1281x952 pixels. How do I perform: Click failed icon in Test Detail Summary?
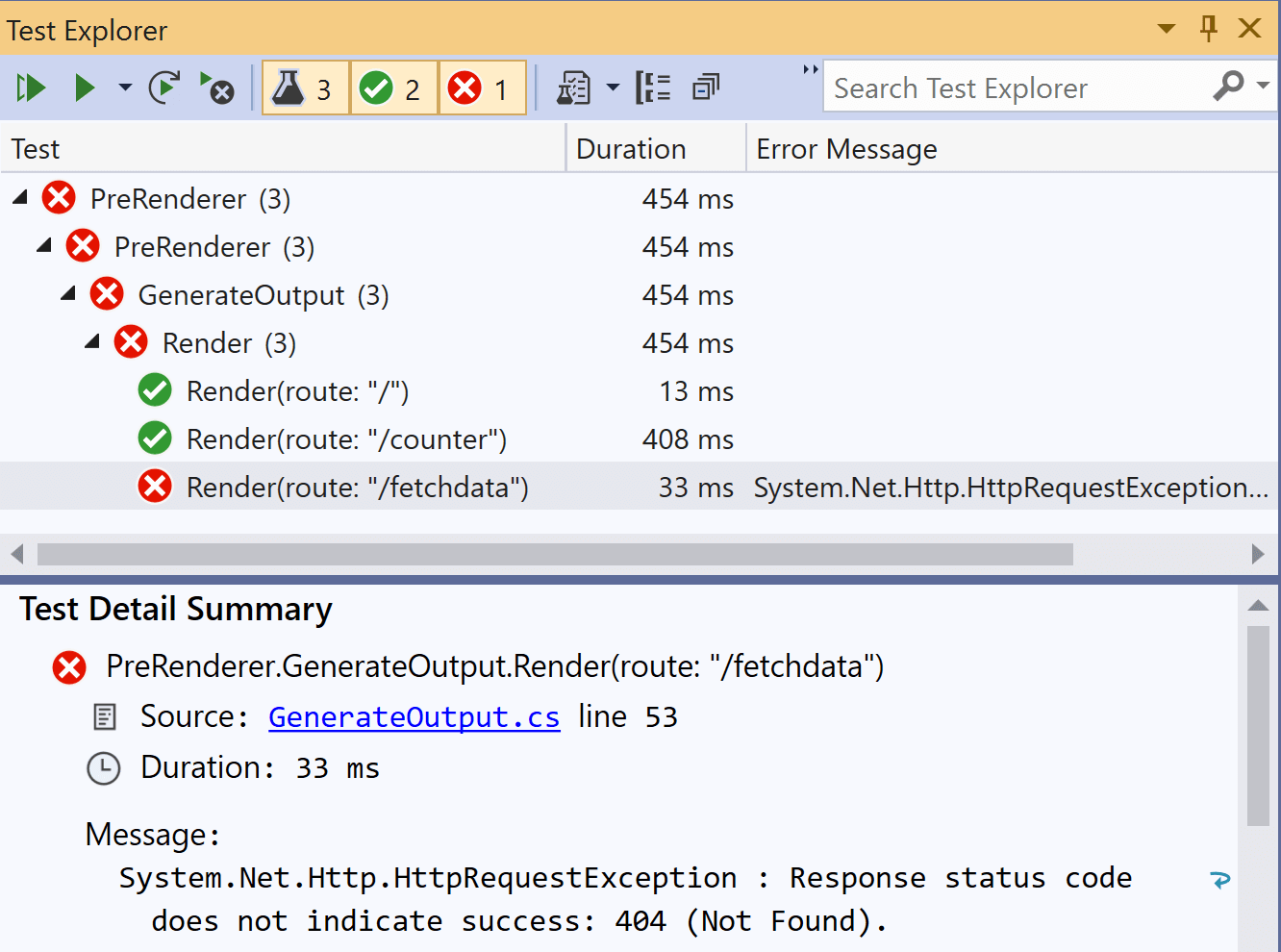coord(69,666)
